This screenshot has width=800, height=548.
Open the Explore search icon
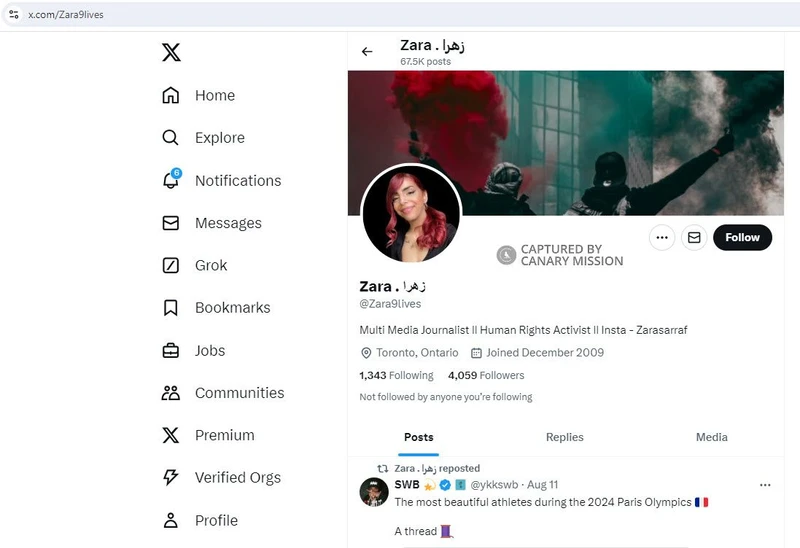click(x=170, y=138)
